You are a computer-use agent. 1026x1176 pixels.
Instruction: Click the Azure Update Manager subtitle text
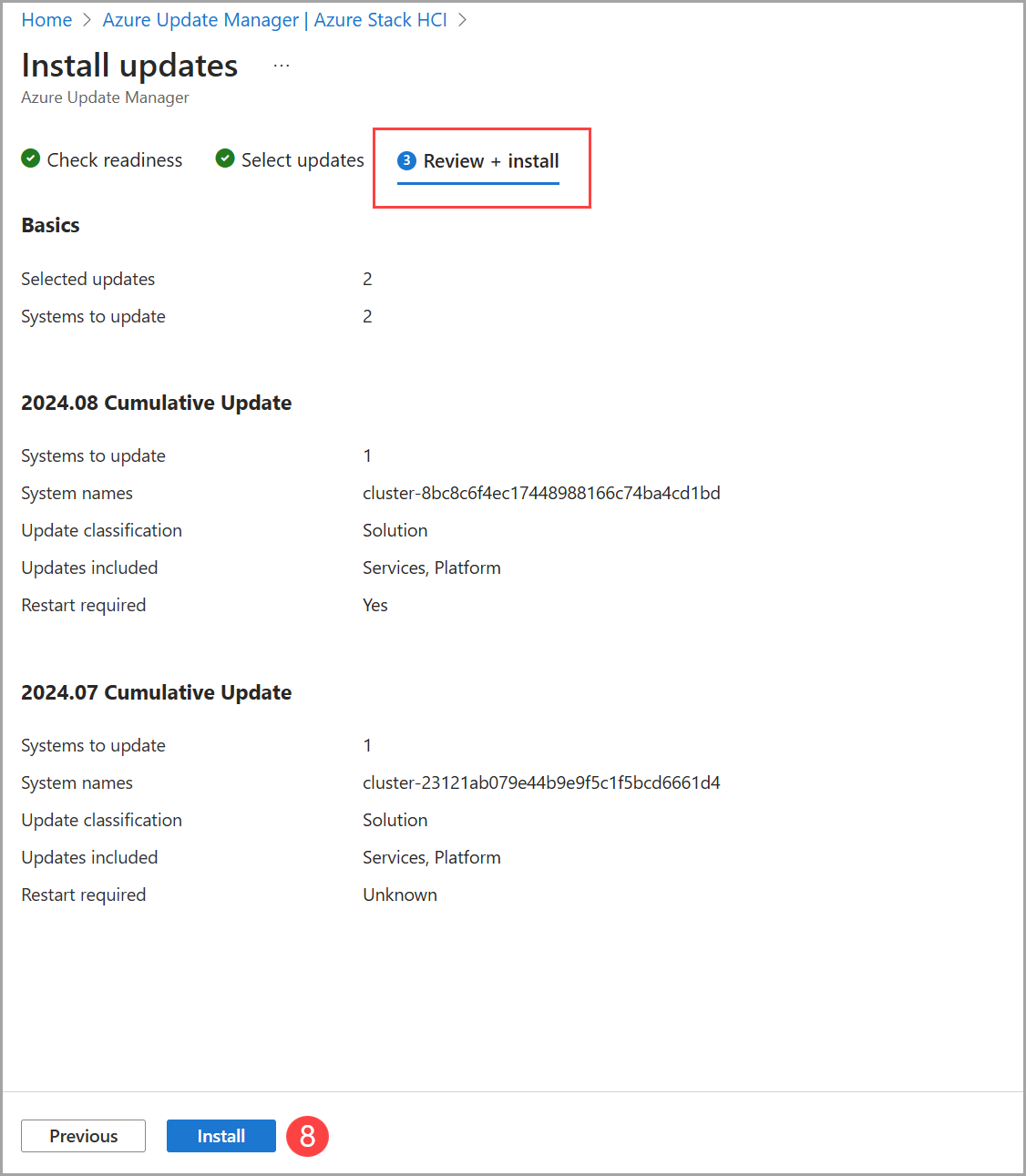104,97
